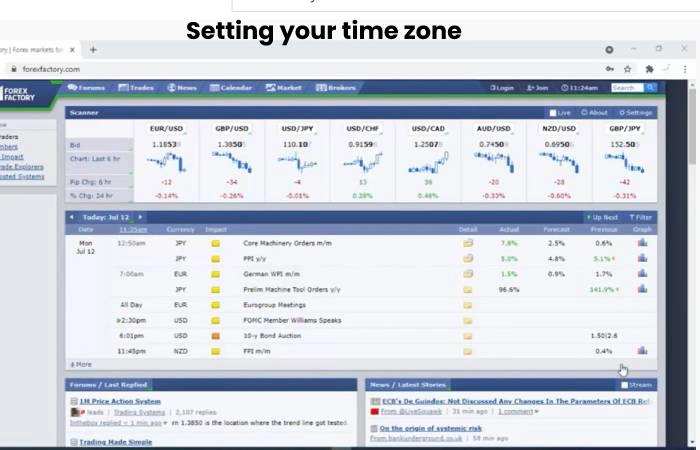Open Trading Made Simple thread
The height and width of the screenshot is (450, 700).
coord(116,442)
